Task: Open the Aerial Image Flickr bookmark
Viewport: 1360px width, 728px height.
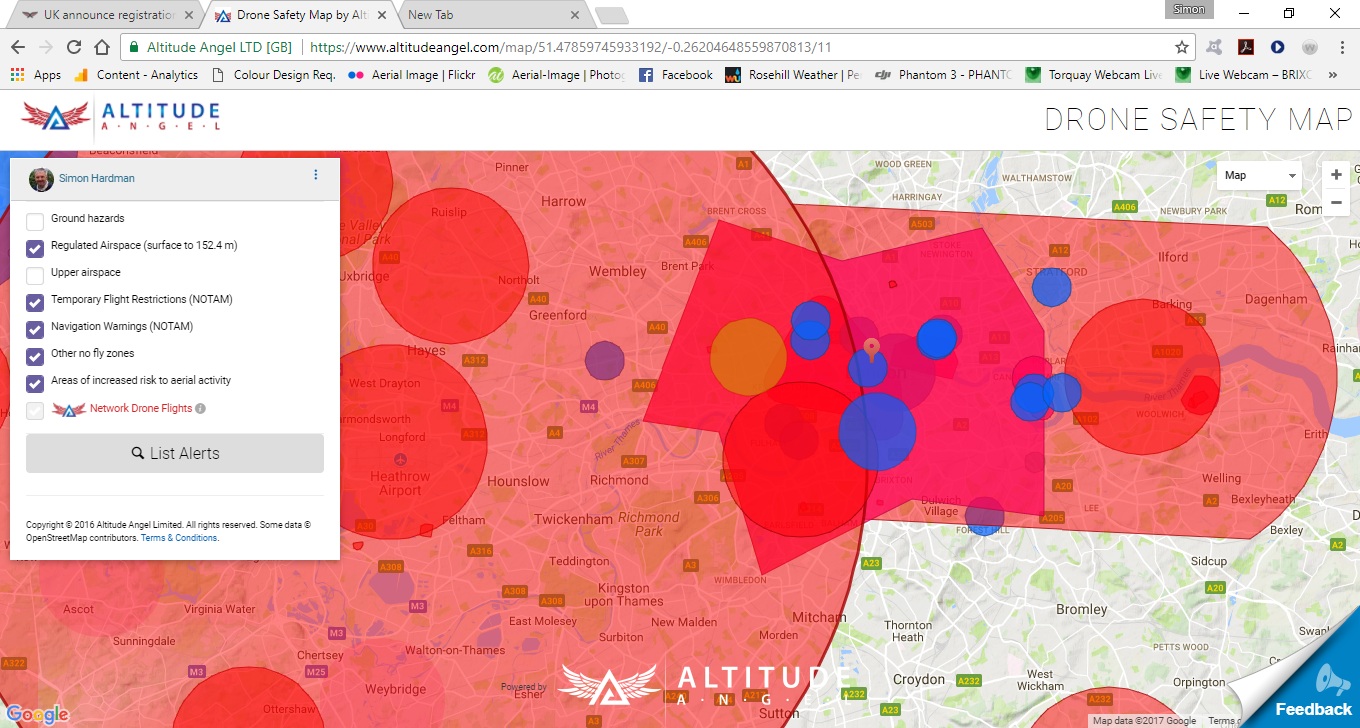Action: click(x=411, y=75)
